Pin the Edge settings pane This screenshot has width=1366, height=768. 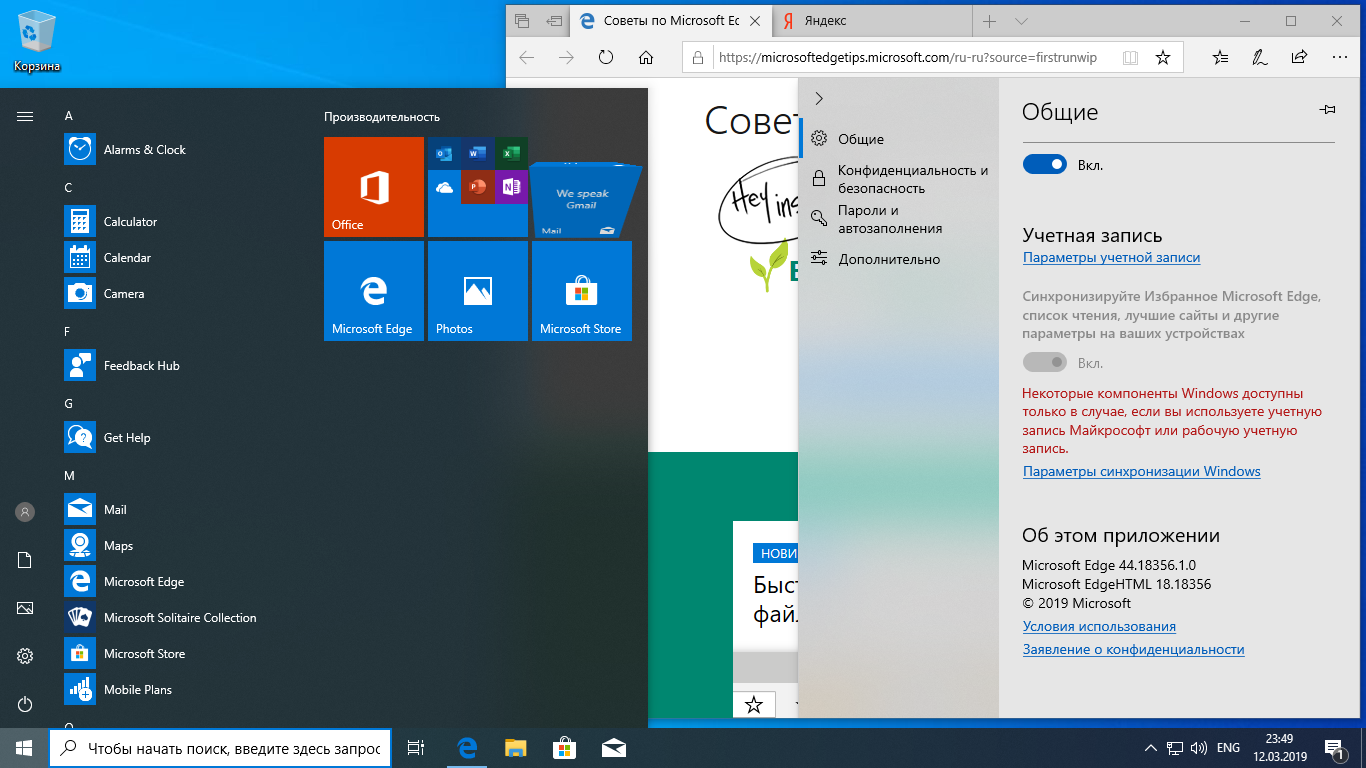click(1328, 110)
